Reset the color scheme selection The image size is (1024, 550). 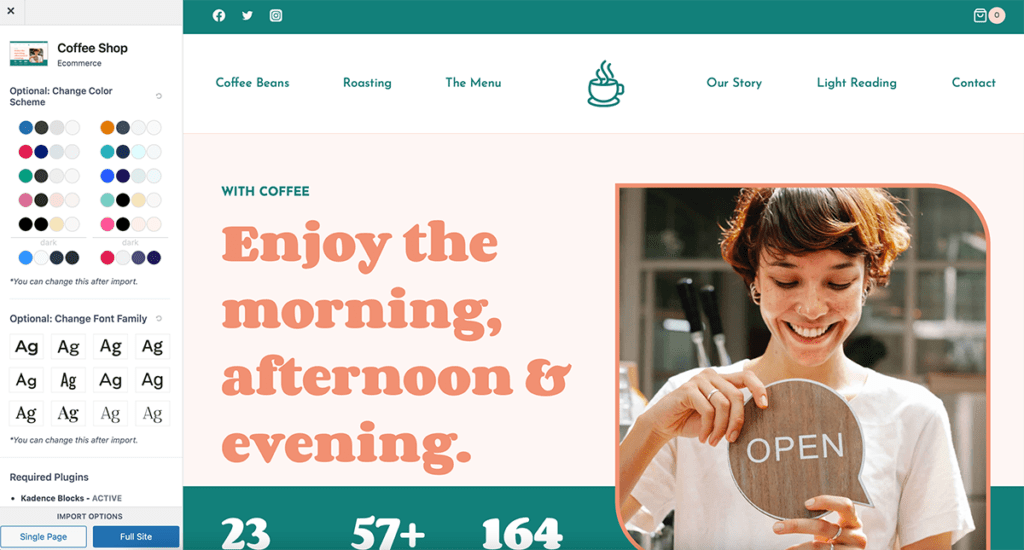click(159, 96)
